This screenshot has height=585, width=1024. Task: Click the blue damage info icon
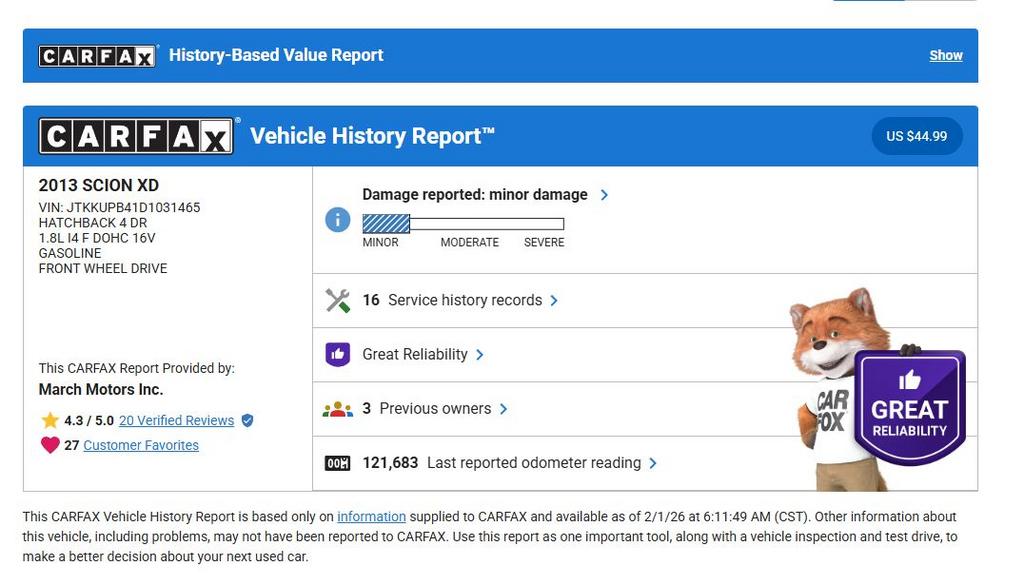(338, 220)
